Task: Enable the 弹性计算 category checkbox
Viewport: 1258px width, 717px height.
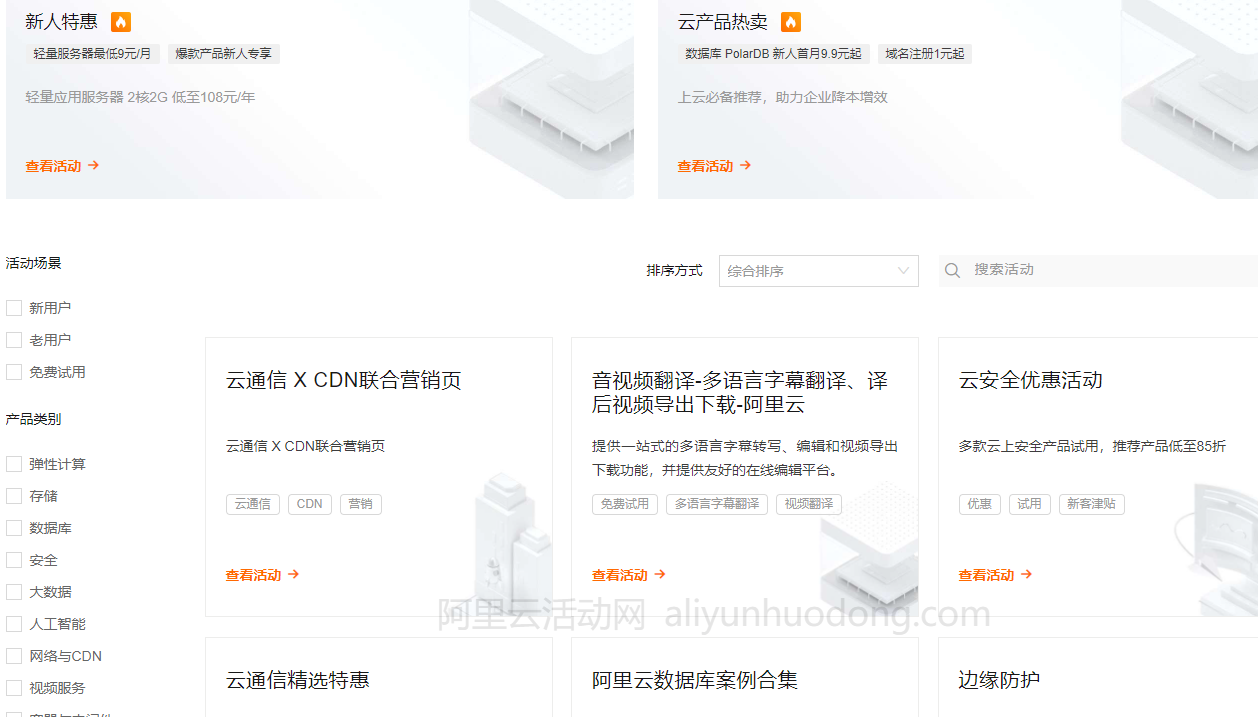Action: (14, 464)
